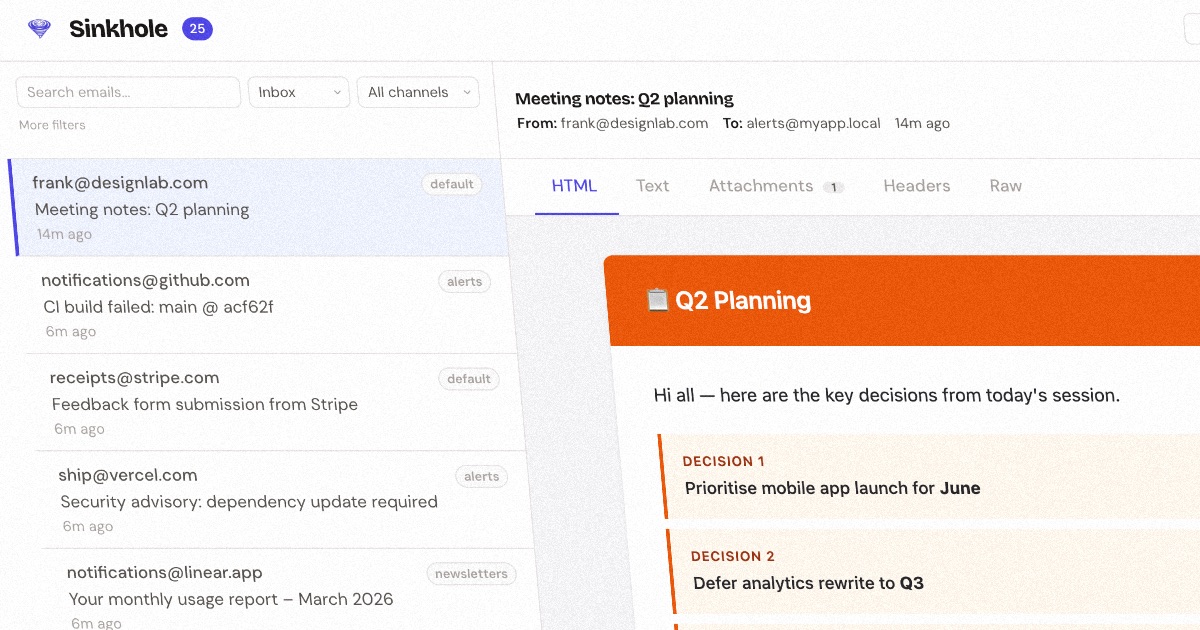Open the Inbox folder dropdown
The image size is (1200, 630).
(299, 92)
